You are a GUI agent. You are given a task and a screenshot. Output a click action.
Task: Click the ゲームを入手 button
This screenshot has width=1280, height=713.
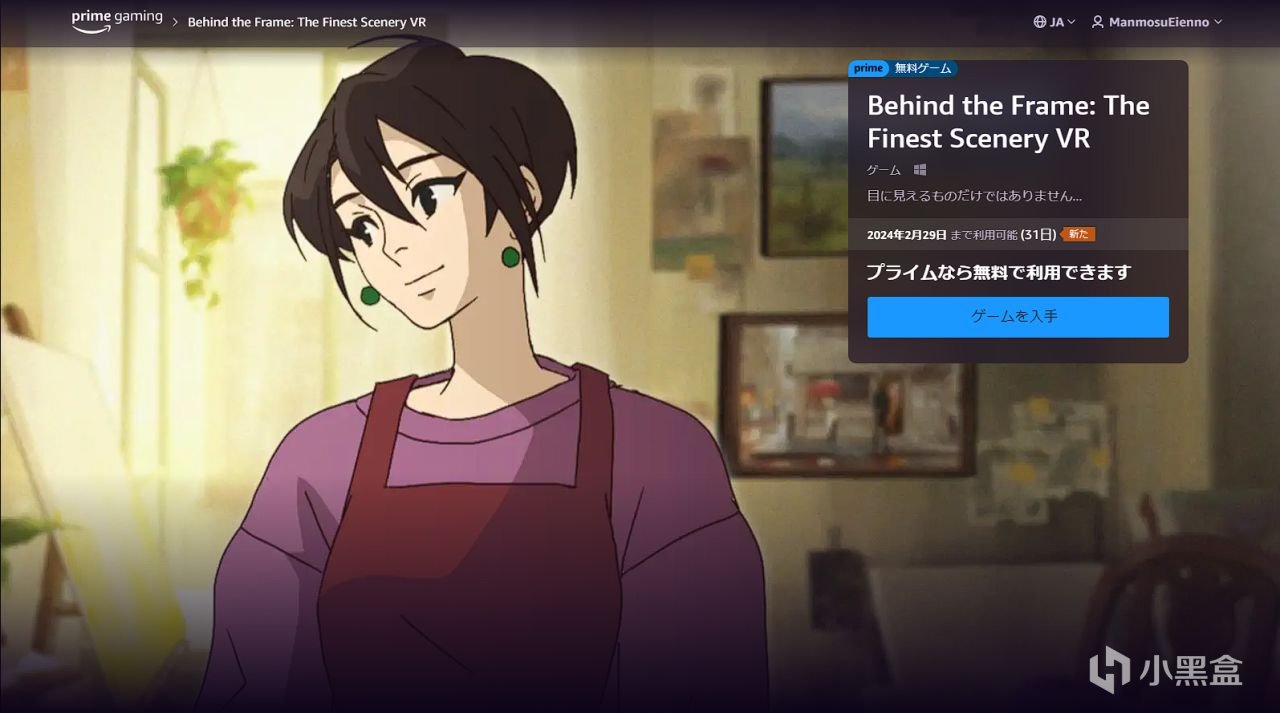tap(1018, 317)
